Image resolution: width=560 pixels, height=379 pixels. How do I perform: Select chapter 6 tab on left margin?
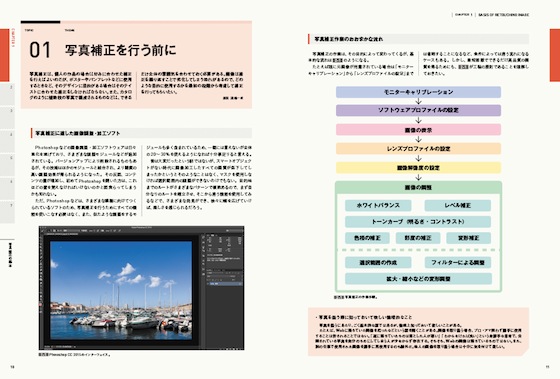pos(7,188)
